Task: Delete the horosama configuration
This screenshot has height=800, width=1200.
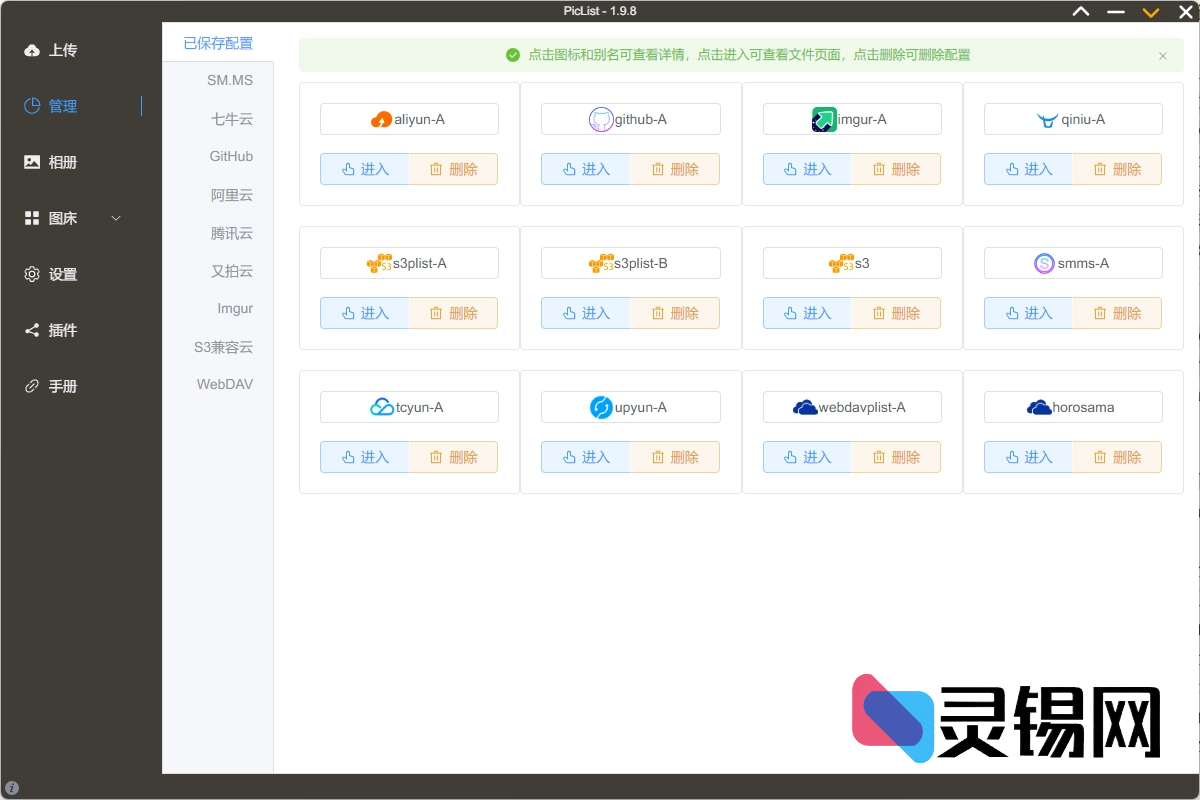Action: pos(1117,457)
